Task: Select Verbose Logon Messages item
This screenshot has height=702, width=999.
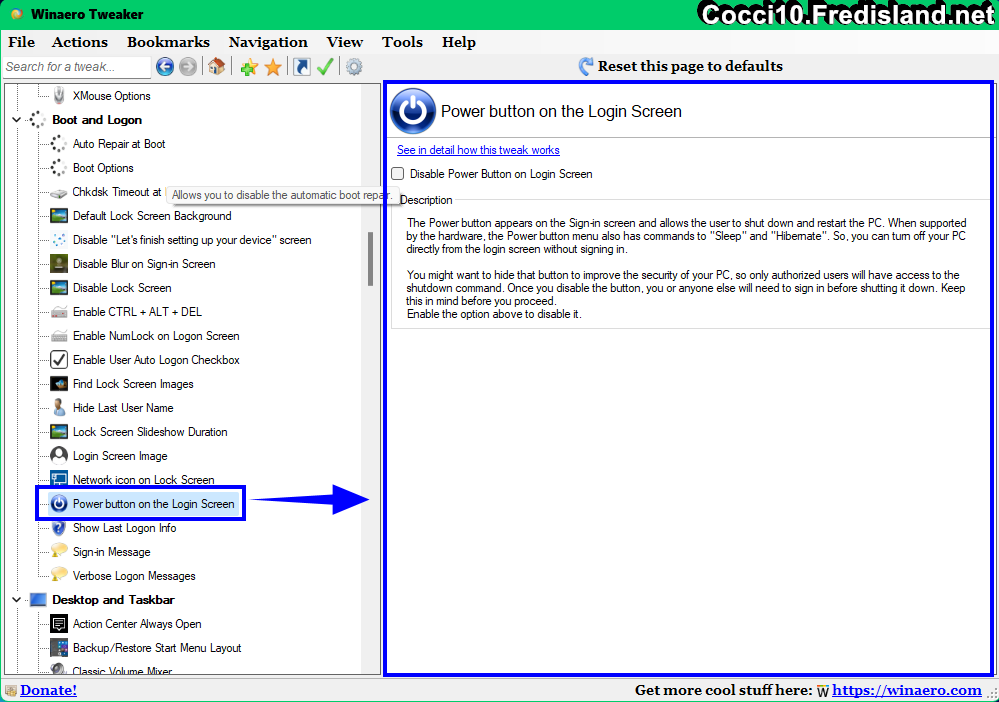Action: pyautogui.click(x=134, y=576)
